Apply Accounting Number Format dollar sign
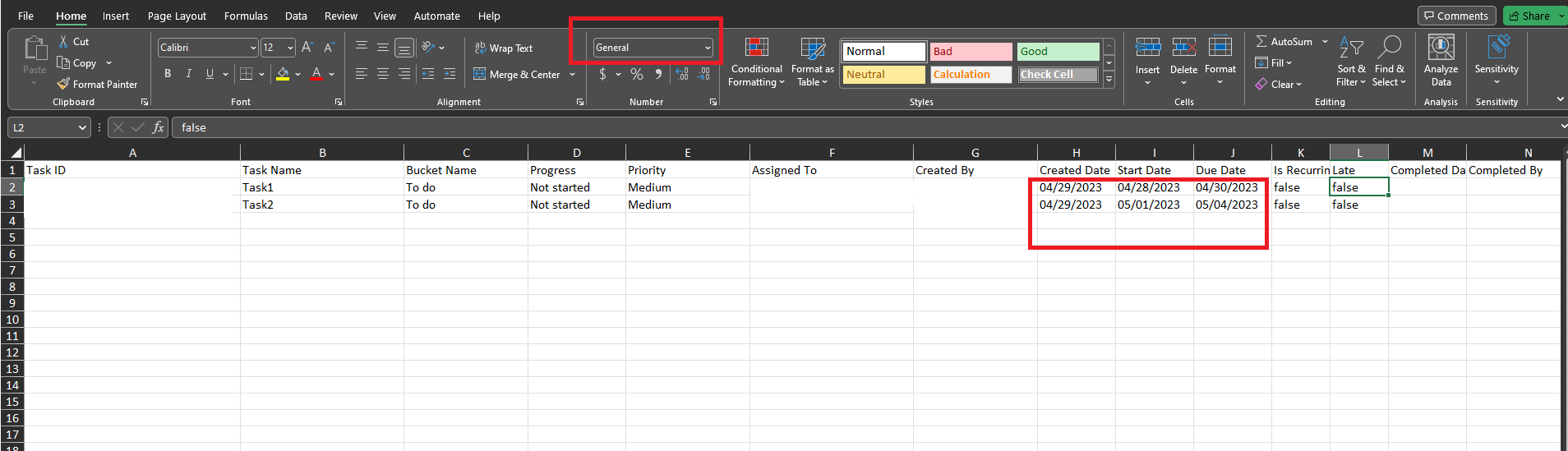Image resolution: width=1568 pixels, height=451 pixels. point(603,74)
